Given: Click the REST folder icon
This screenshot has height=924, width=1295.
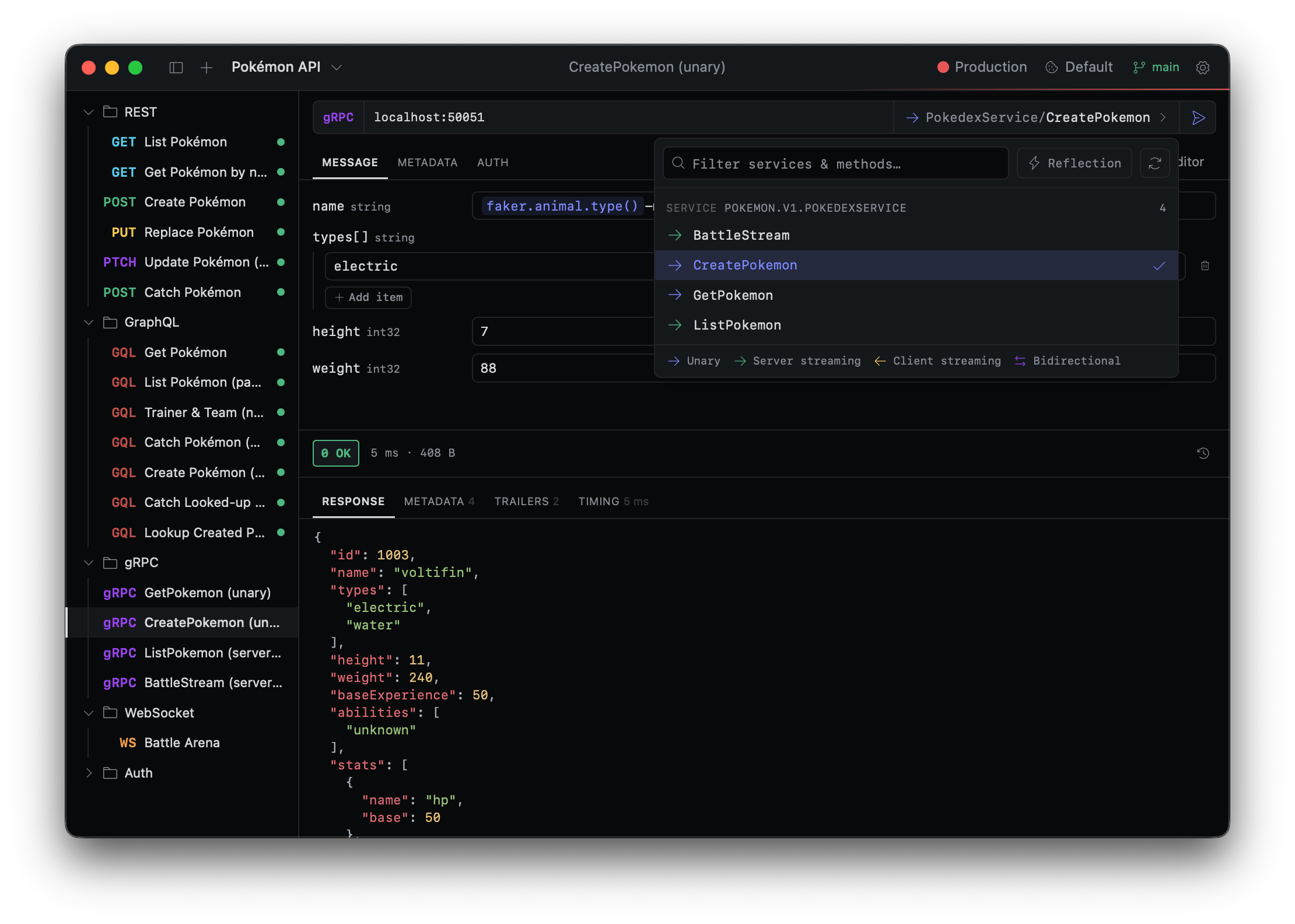Looking at the screenshot, I should [110, 112].
